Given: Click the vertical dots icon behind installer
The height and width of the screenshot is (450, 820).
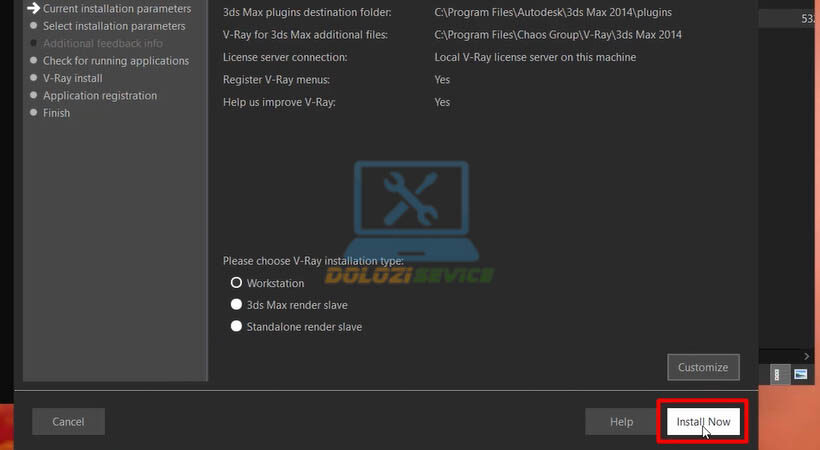Looking at the screenshot, I should pos(778,374).
